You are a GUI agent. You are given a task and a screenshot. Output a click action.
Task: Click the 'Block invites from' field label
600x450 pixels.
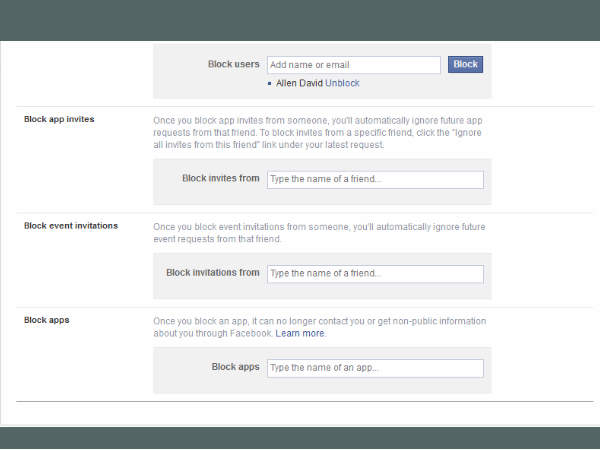tap(220, 178)
